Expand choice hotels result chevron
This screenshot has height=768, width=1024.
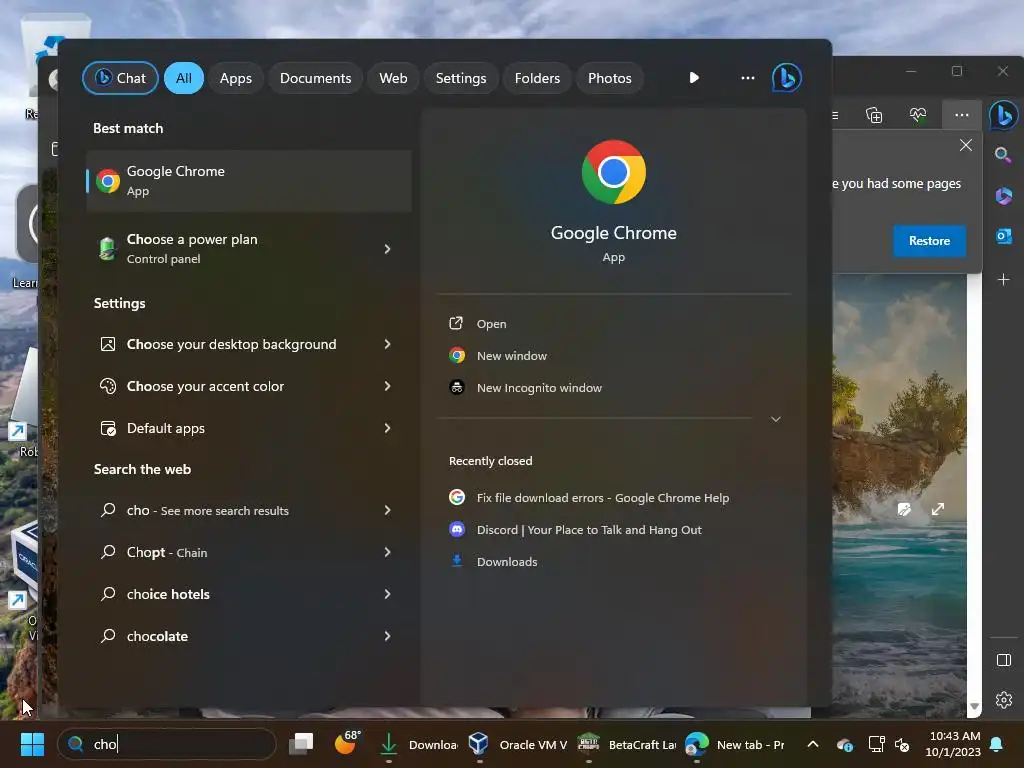[x=387, y=594]
